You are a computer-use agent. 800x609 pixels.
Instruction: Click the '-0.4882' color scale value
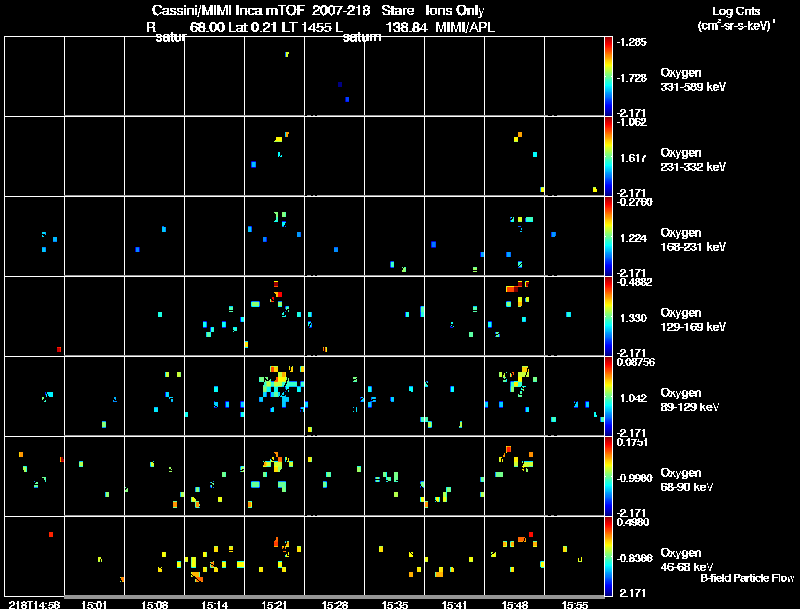(x=634, y=282)
